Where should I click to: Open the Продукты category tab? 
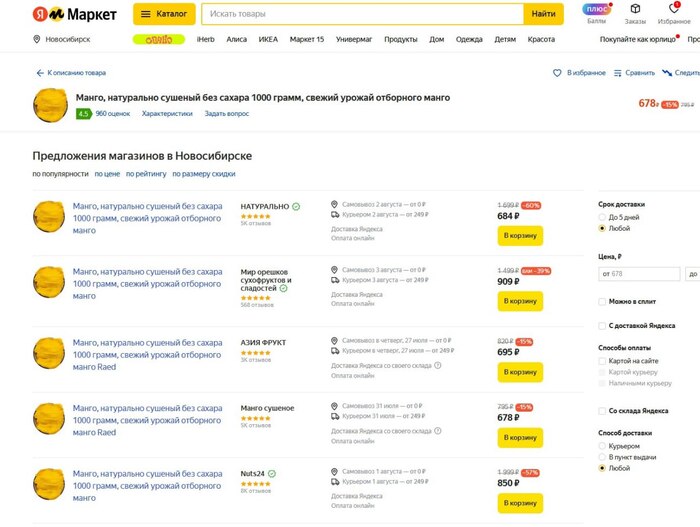[x=400, y=39]
